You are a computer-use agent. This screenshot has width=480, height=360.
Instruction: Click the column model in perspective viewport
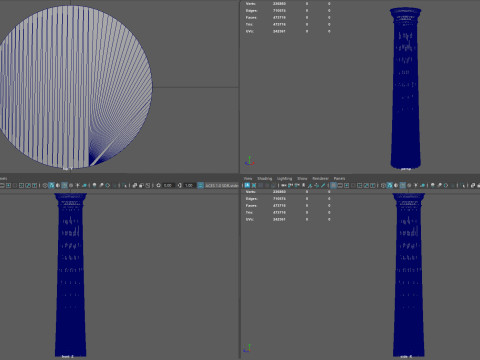pyautogui.click(x=406, y=88)
